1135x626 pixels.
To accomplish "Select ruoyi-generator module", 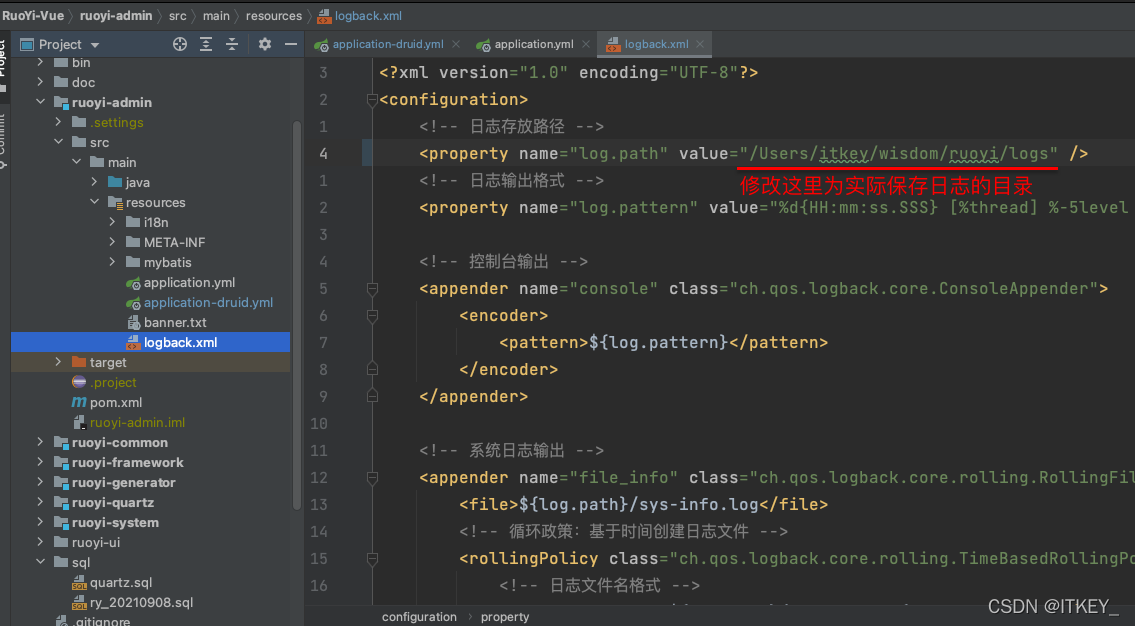I will 124,483.
